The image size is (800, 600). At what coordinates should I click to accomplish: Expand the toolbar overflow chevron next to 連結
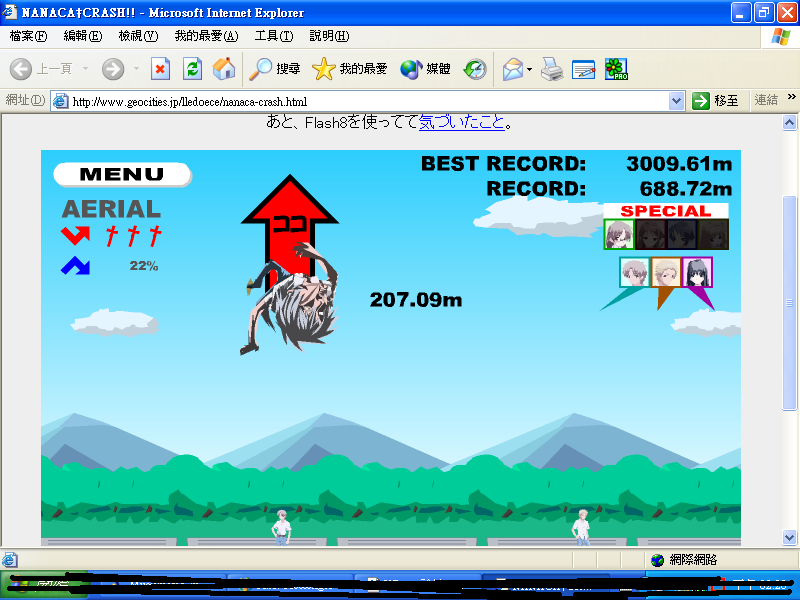(x=791, y=96)
